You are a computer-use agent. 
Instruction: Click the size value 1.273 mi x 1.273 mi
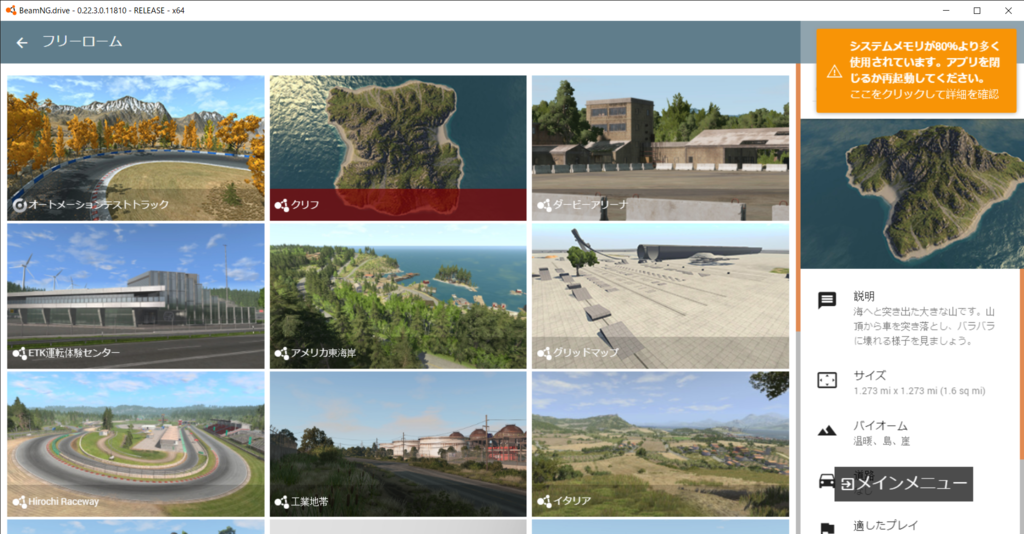click(x=920, y=391)
